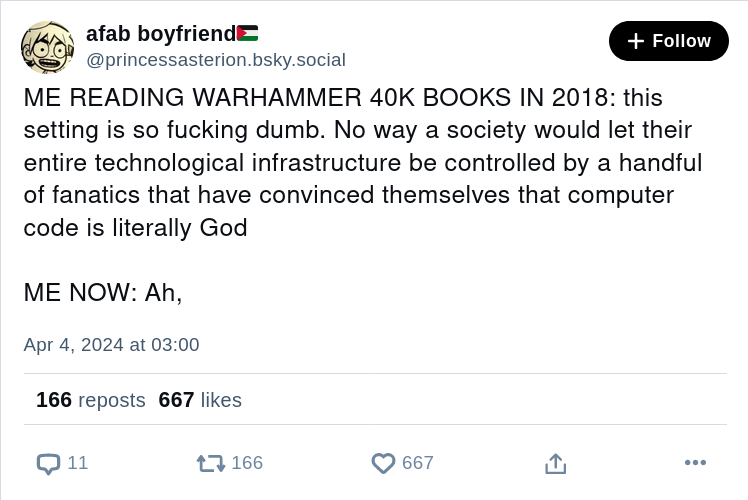Open the @princessasterion.bsky.social handle link
This screenshot has height=500, width=748.
216,60
